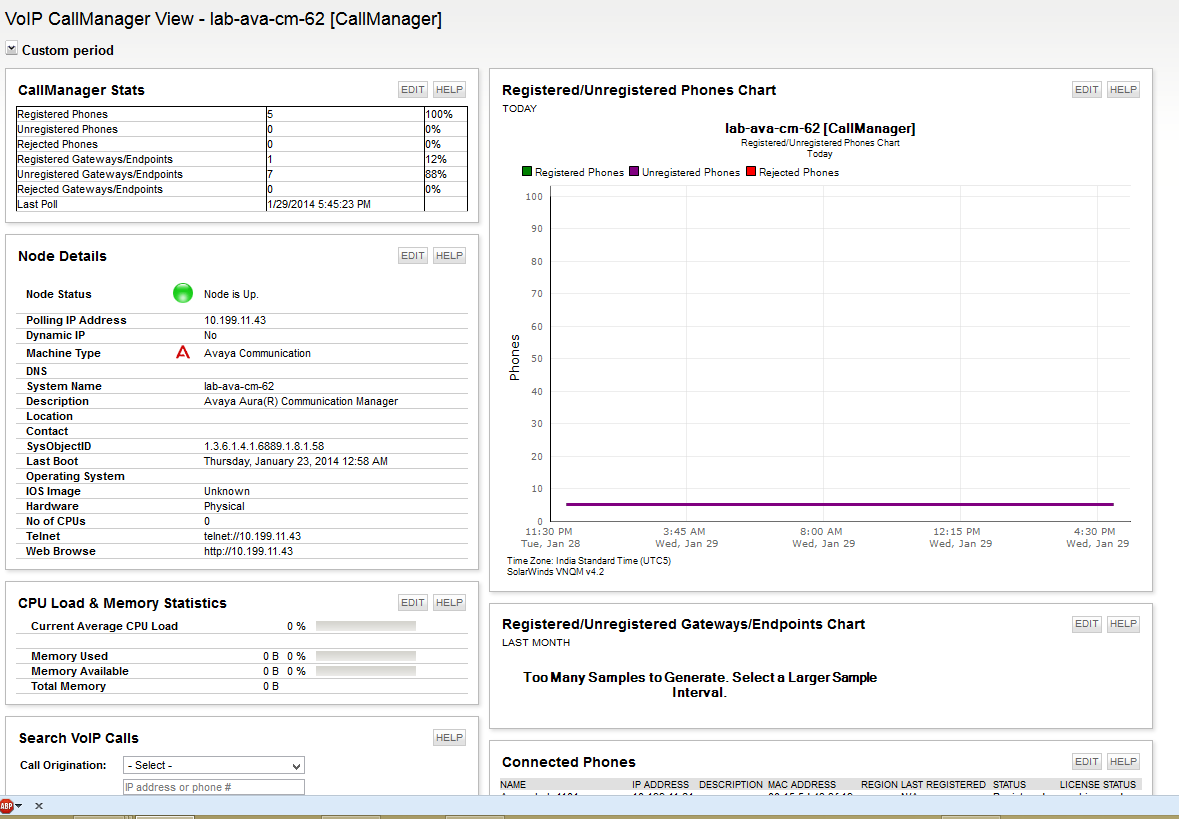This screenshot has height=819, width=1179.
Task: Open the Call Origination Select dropdown
Action: point(214,766)
